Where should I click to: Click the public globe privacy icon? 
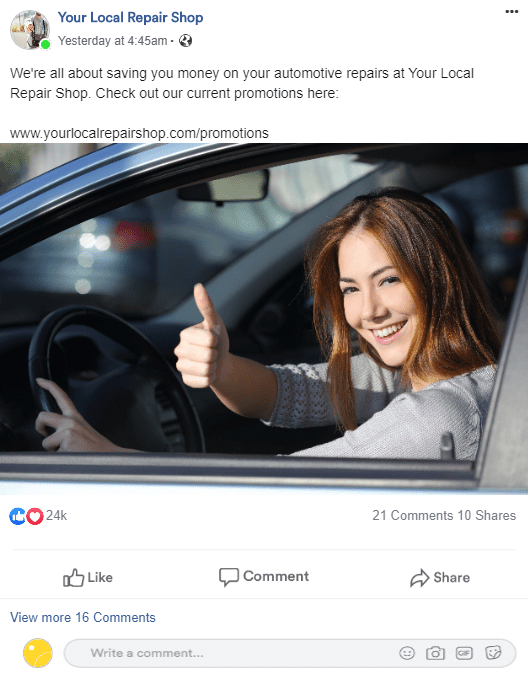pyautogui.click(x=185, y=41)
